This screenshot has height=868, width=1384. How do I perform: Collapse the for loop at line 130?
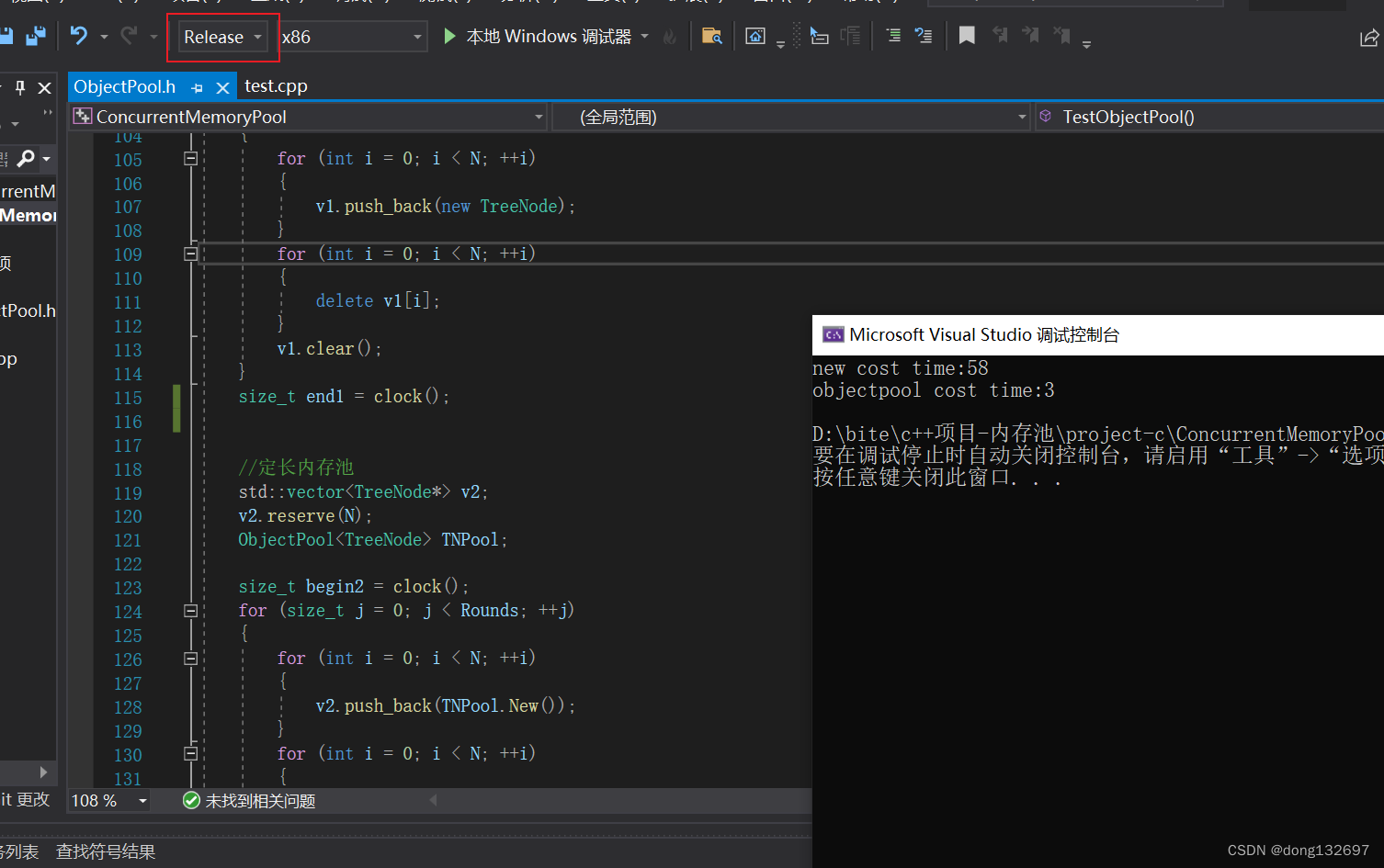[x=191, y=753]
